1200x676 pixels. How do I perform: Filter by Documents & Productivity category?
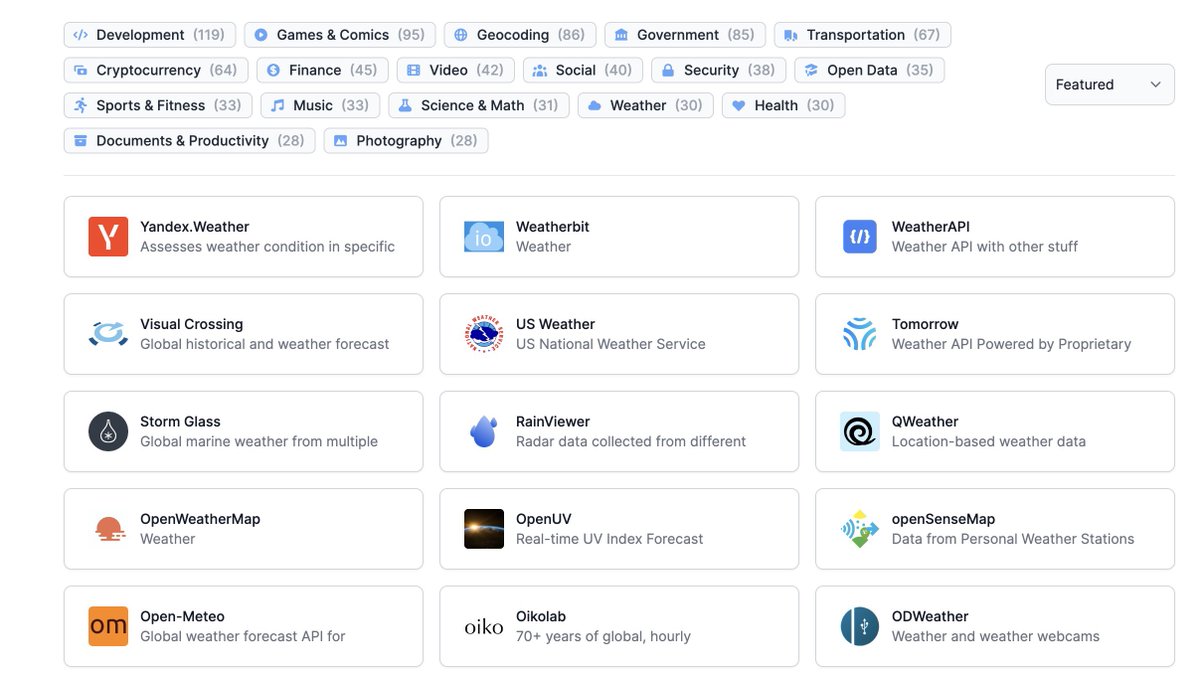190,141
